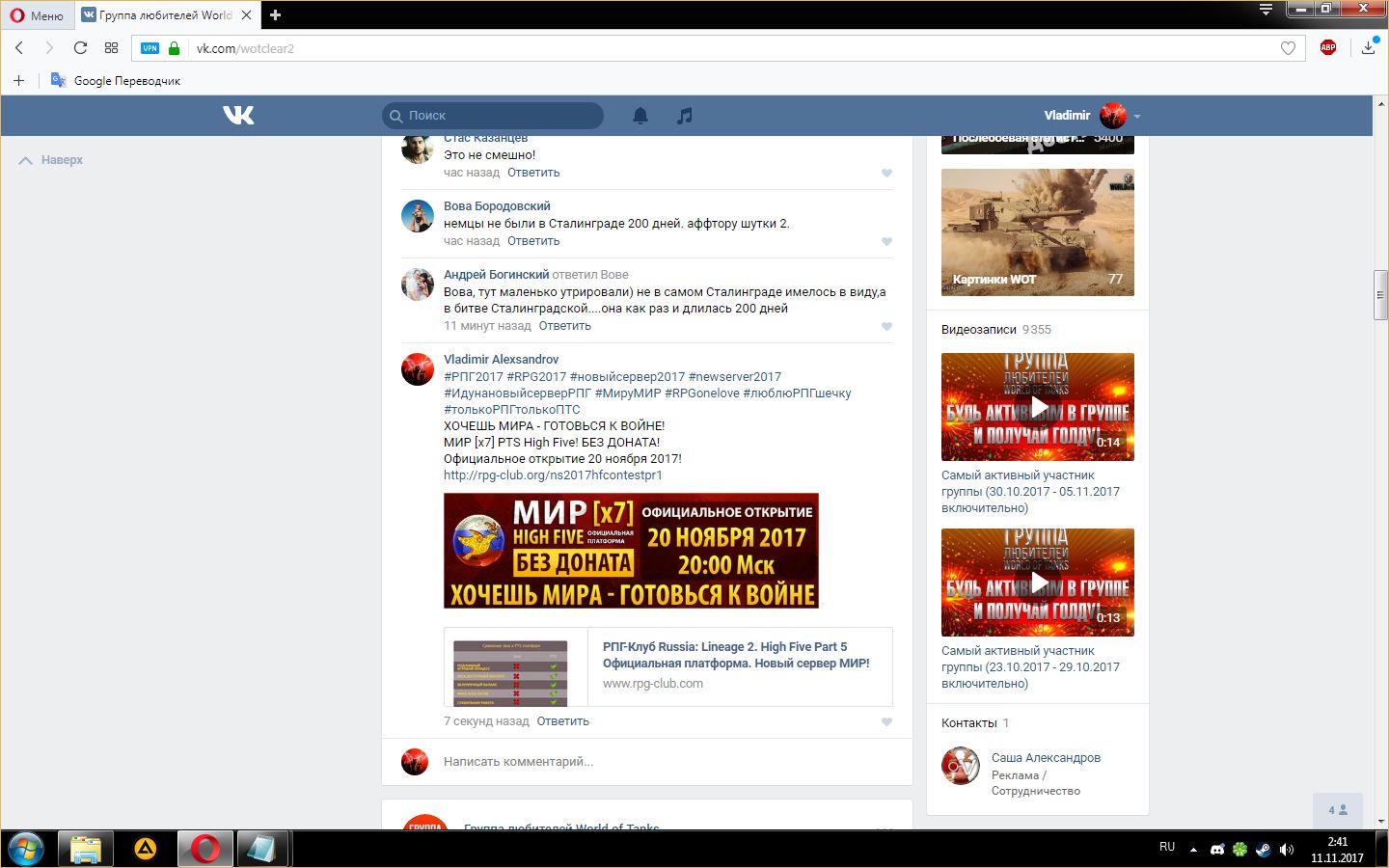Screen dimensions: 1389x868
Task: Open the Opera tab menu icon in title bar
Action: pyautogui.click(x=1266, y=10)
